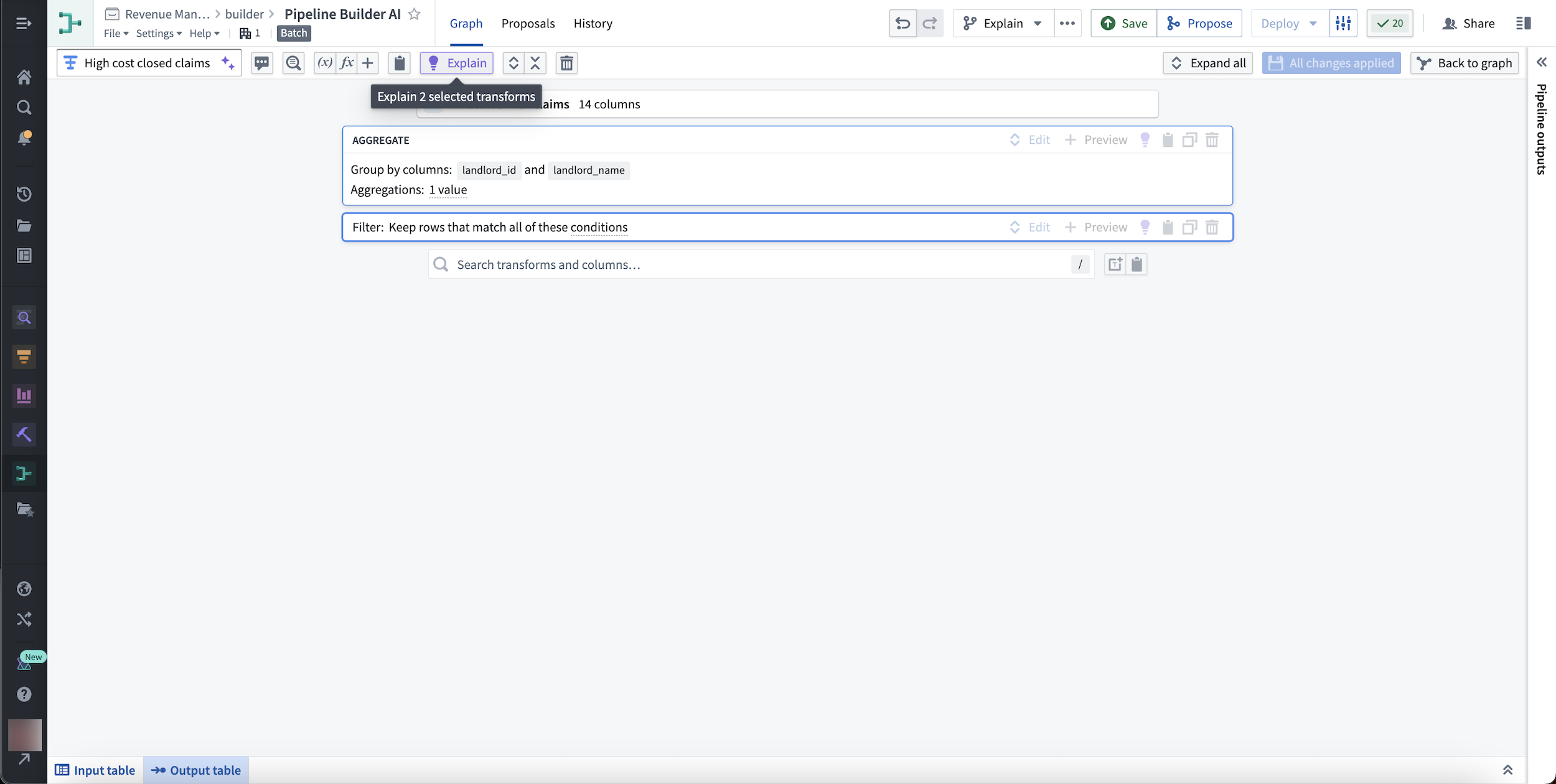The height and width of the screenshot is (784, 1556).
Task: Switch to the Proposals tab
Action: [528, 24]
